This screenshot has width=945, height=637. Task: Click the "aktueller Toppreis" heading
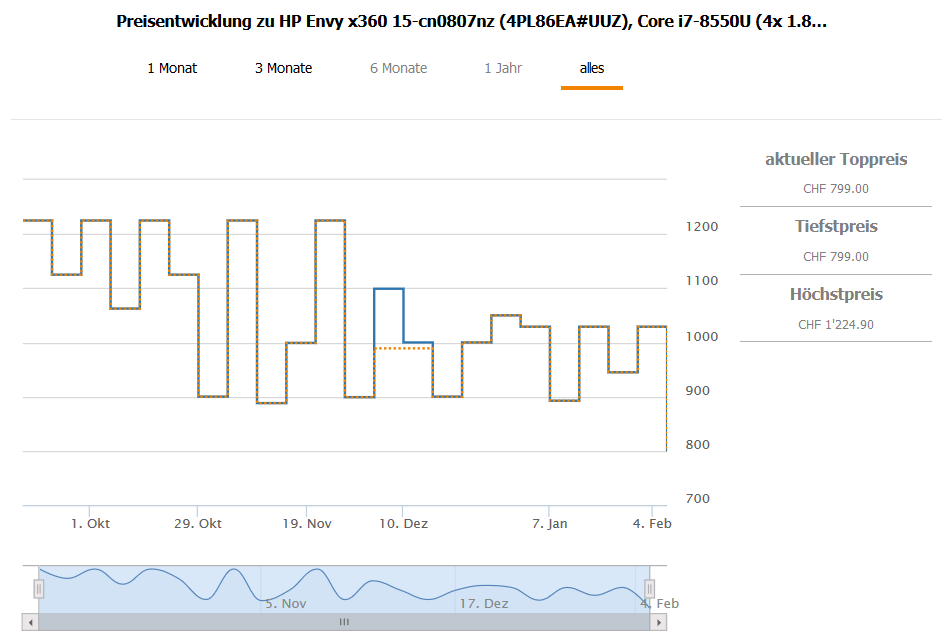click(x=836, y=160)
